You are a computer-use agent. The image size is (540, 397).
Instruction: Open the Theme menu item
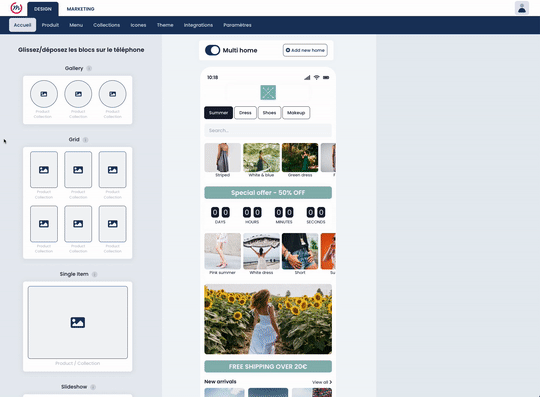[165, 25]
